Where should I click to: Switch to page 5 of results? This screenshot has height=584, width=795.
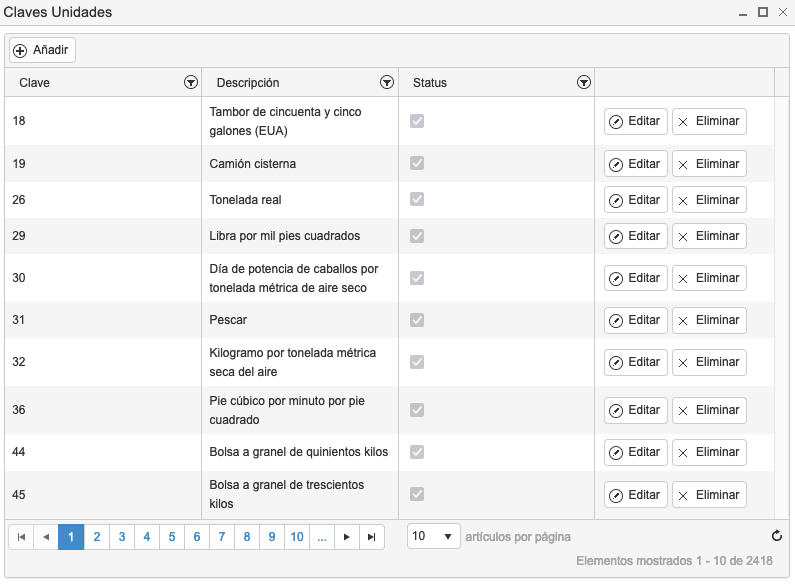[x=172, y=537]
